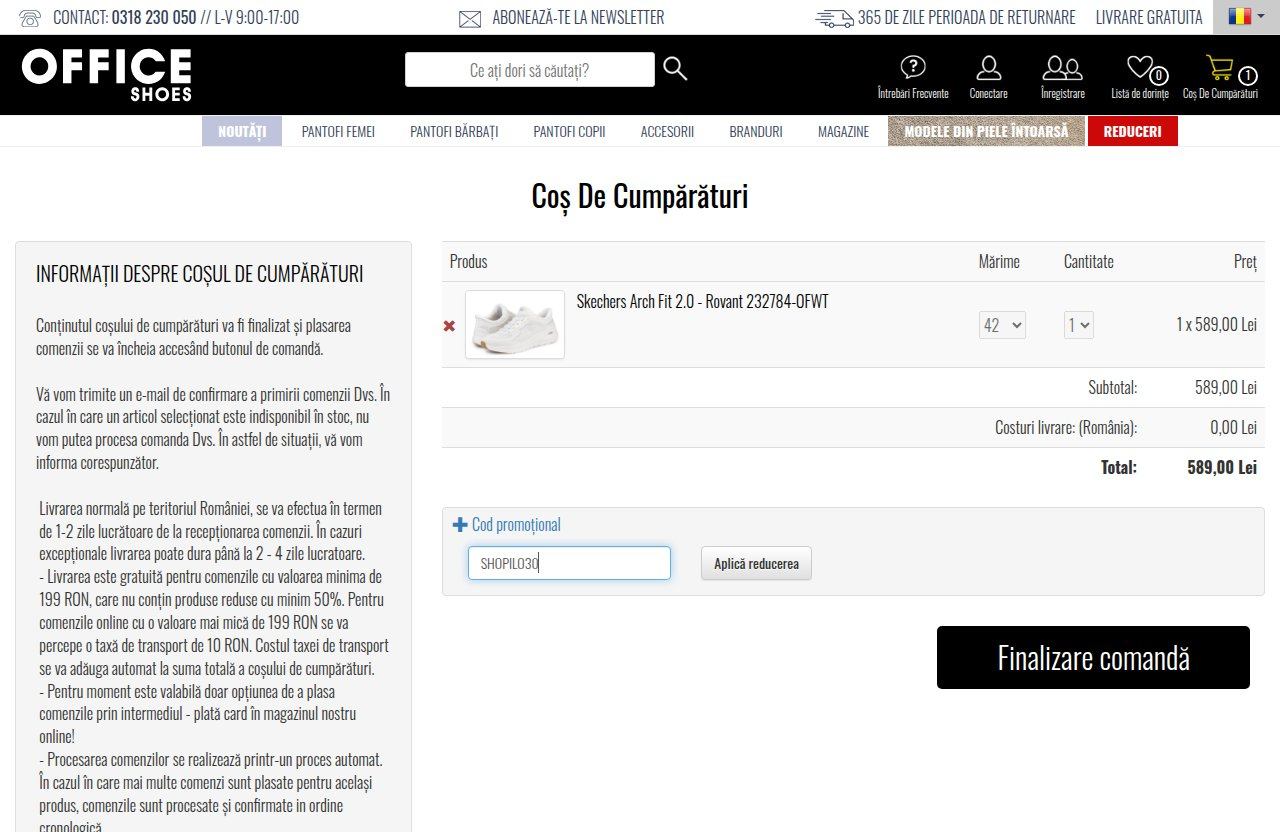The height and width of the screenshot is (832, 1280).
Task: Open the Mărime size 42 dropdown
Action: point(1002,325)
